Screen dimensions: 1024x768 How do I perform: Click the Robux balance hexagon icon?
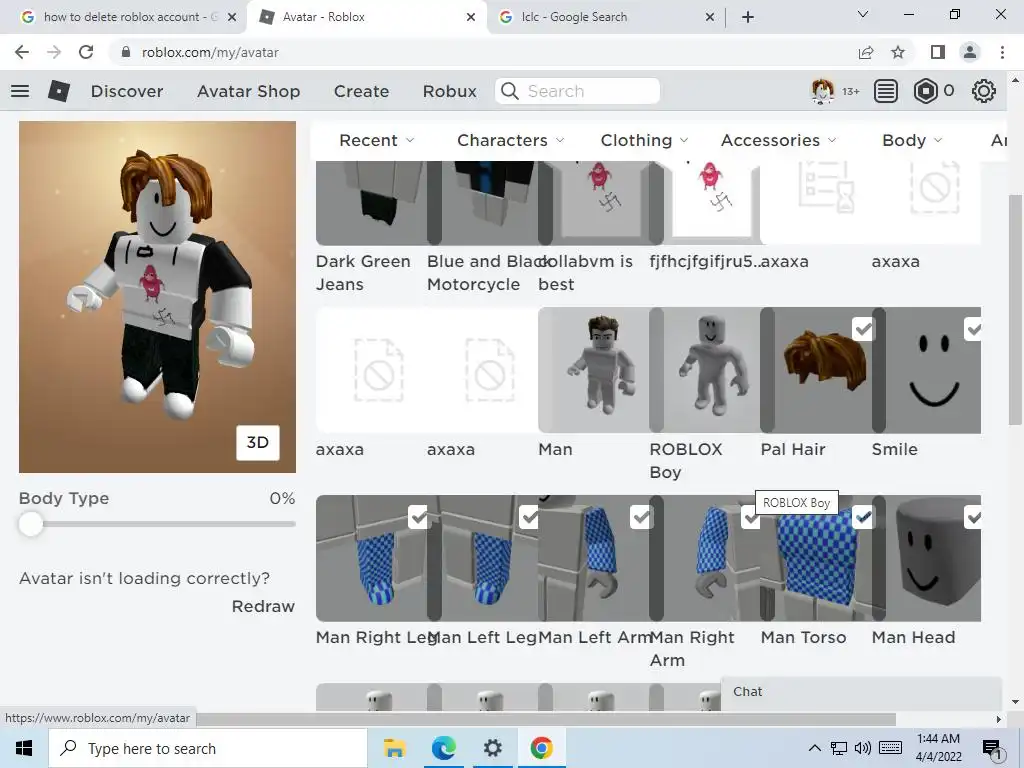click(925, 91)
